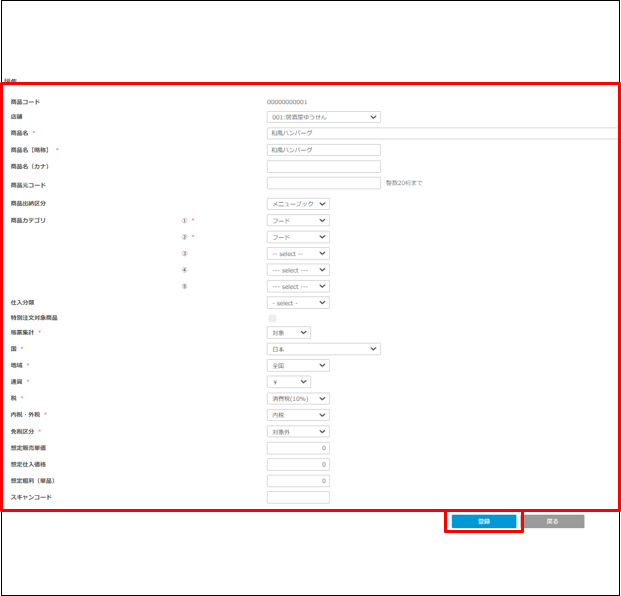Viewport: 621px width, 596px height.
Task: Click the 商品名（カナ） input field
Action: click(x=324, y=166)
